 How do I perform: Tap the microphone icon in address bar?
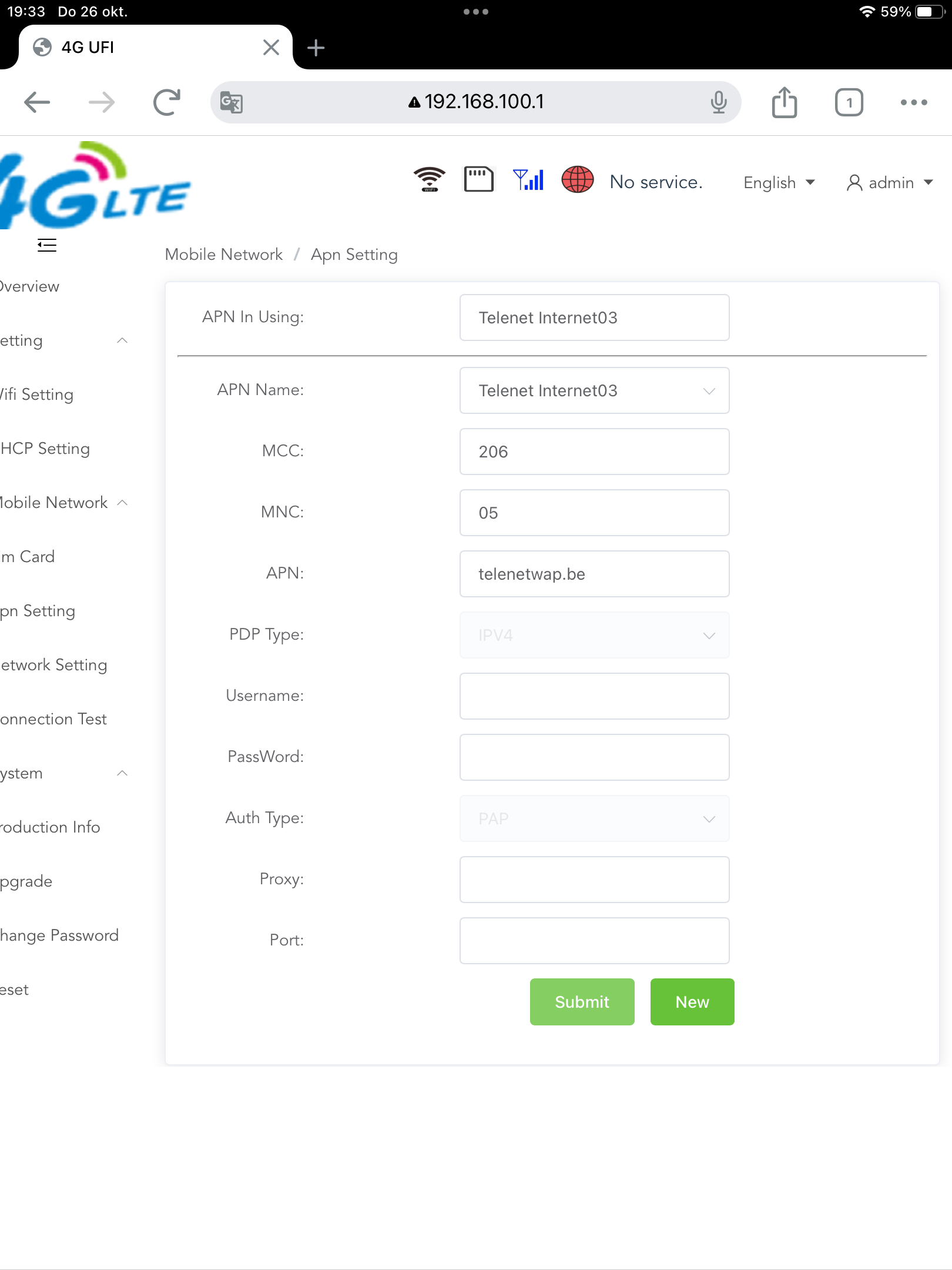718,102
